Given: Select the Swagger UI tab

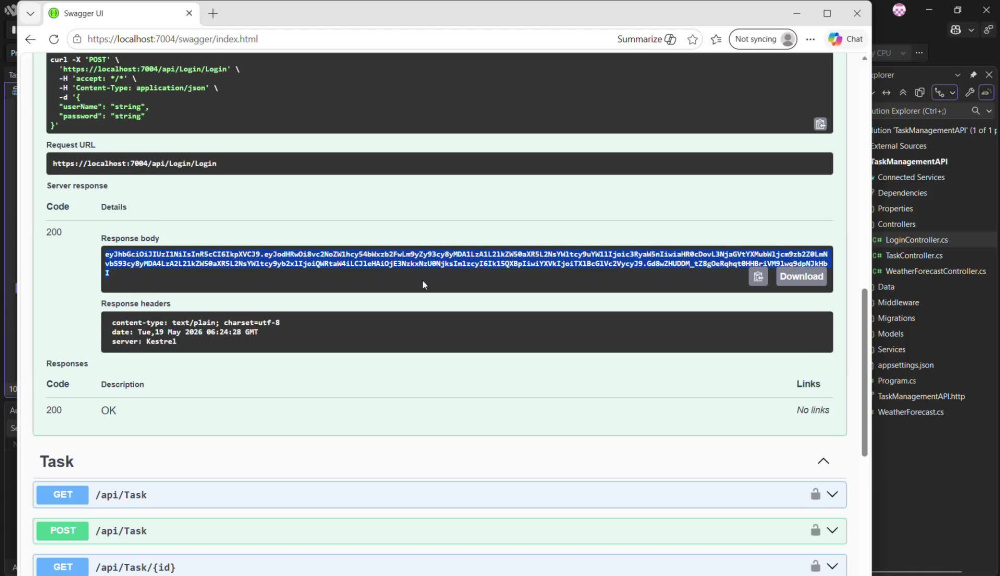Looking at the screenshot, I should [x=121, y=13].
